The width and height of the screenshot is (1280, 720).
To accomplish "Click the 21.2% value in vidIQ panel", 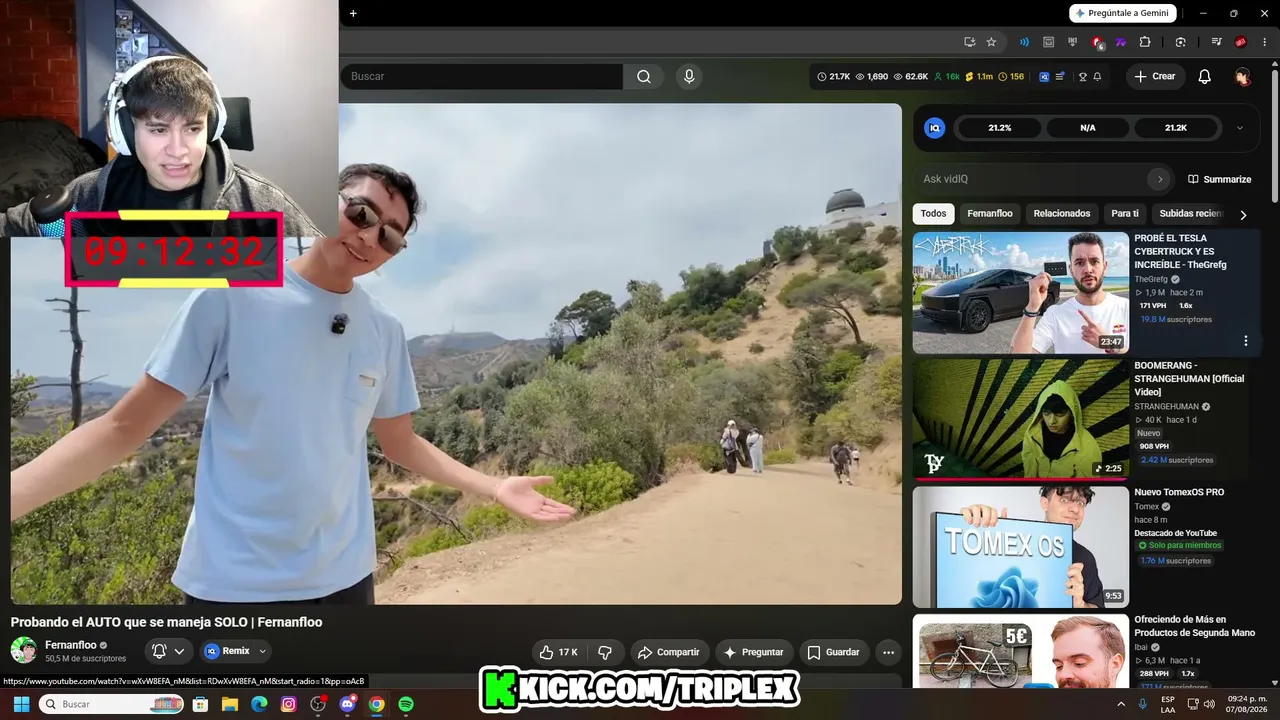I will (1000, 128).
